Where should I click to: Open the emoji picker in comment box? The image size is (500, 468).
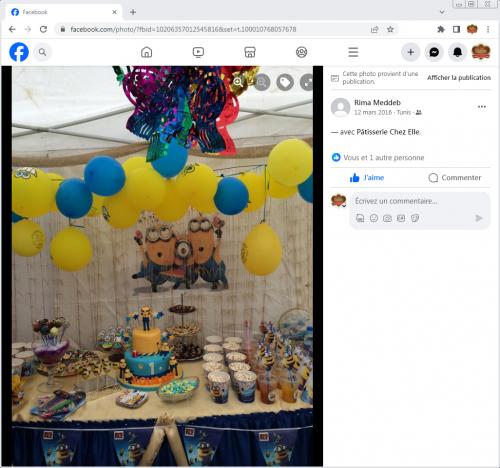tap(374, 218)
